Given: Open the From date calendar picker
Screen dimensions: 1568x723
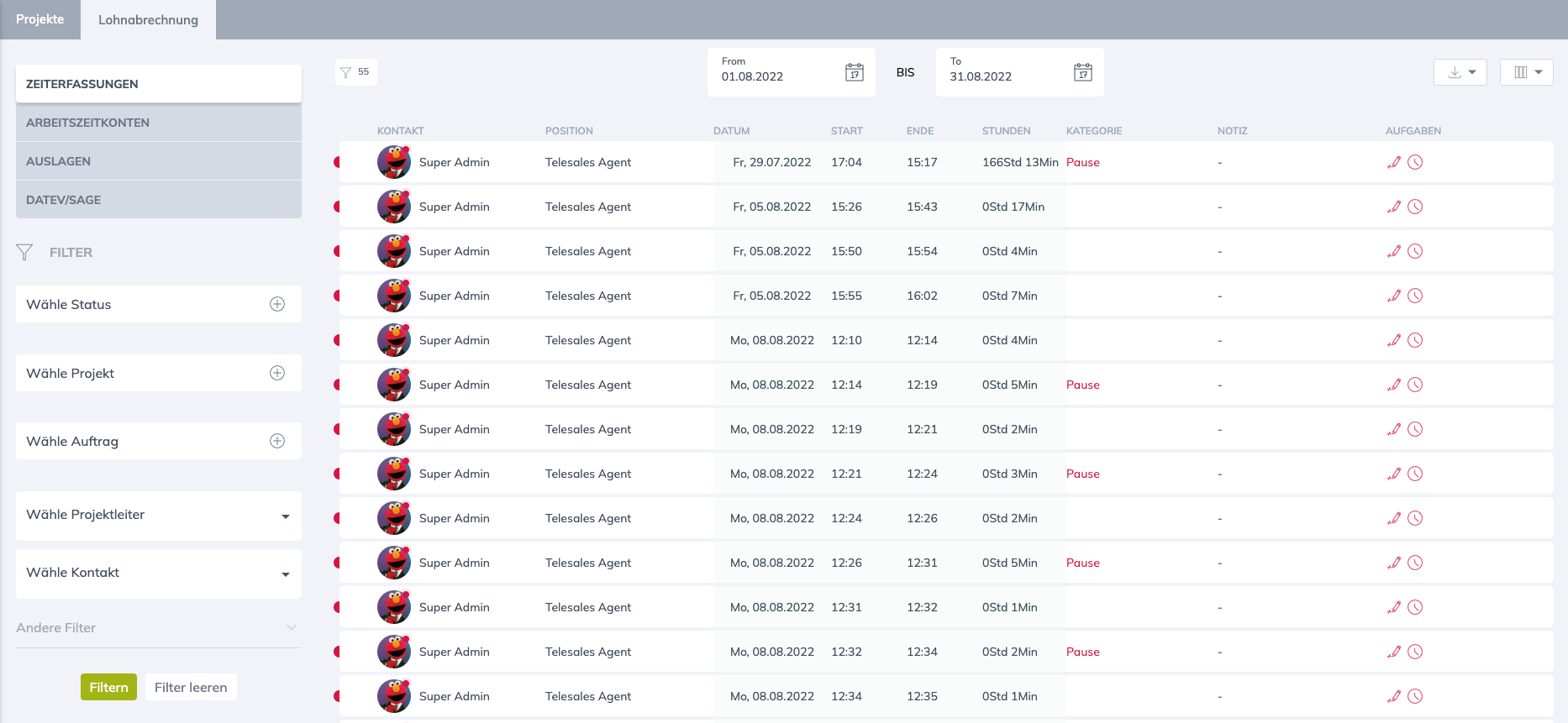Looking at the screenshot, I should tap(854, 72).
